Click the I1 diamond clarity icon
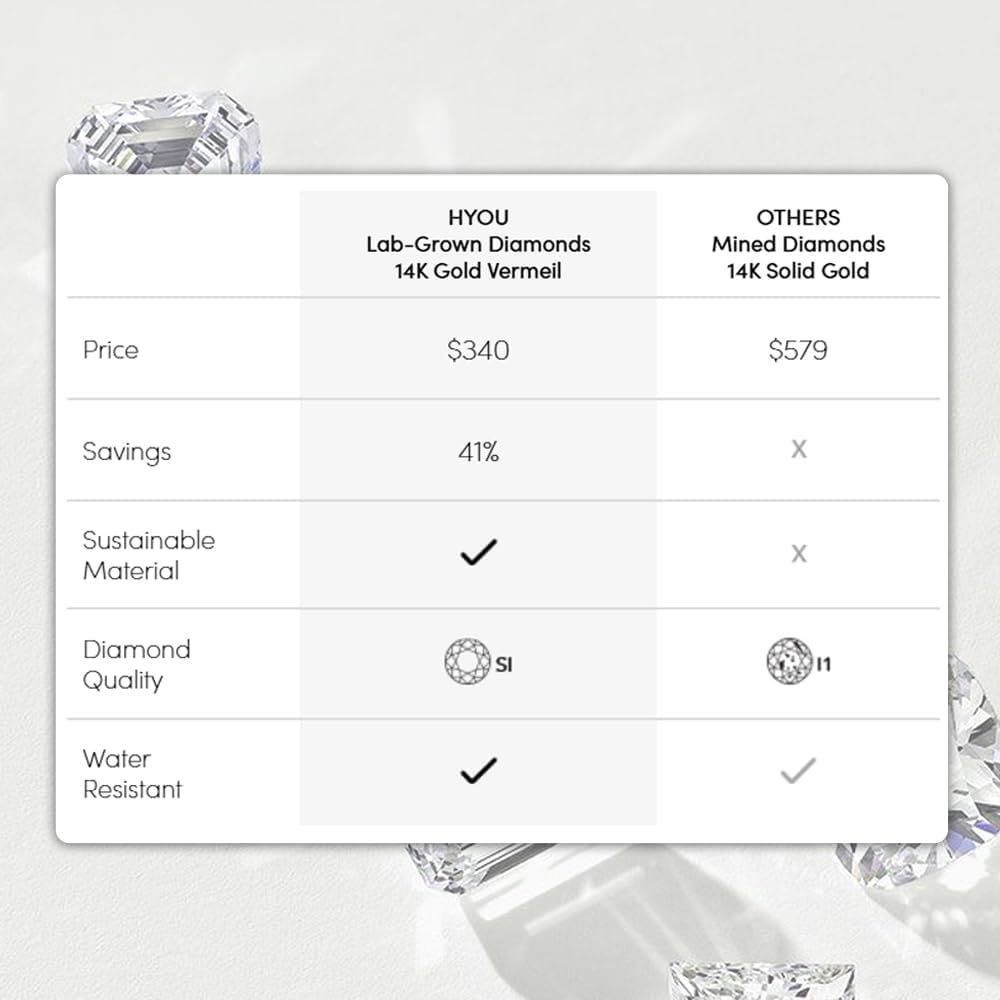This screenshot has height=1000, width=1000. (786, 662)
